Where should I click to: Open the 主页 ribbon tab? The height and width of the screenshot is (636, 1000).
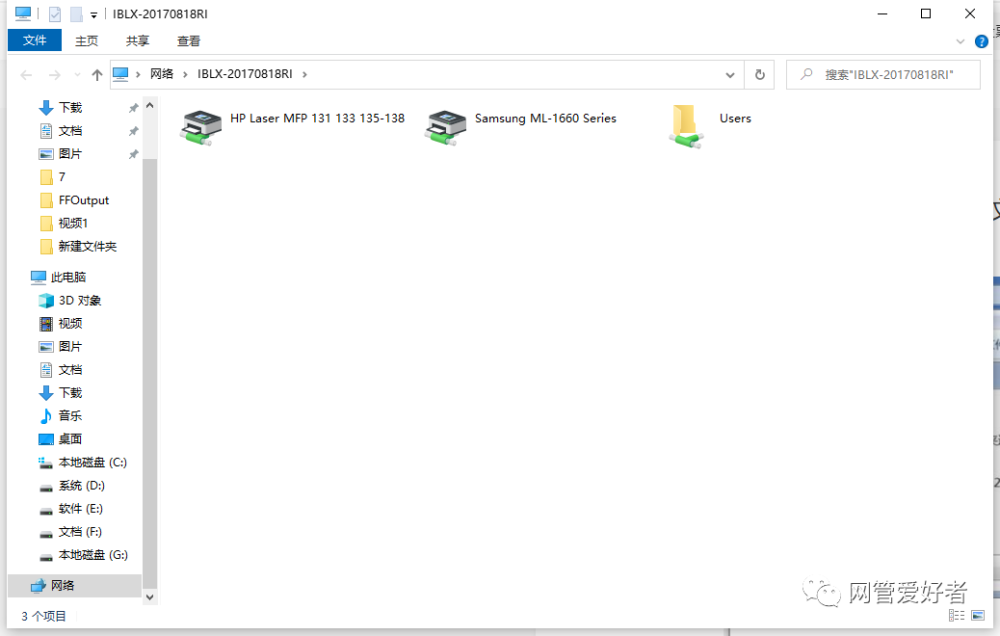(x=87, y=41)
